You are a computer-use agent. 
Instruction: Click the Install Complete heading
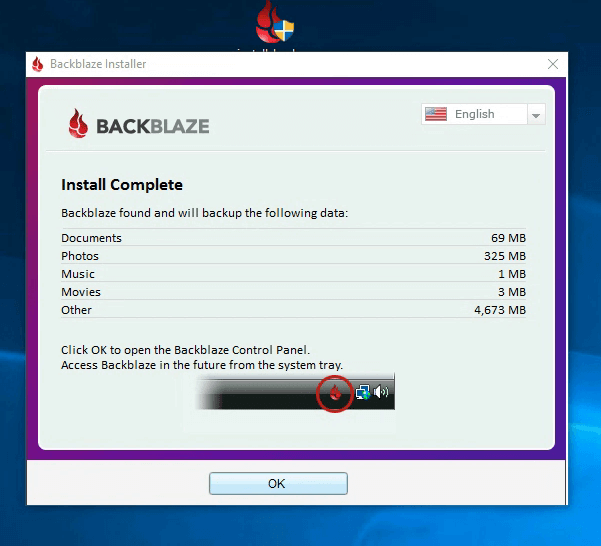tap(122, 185)
